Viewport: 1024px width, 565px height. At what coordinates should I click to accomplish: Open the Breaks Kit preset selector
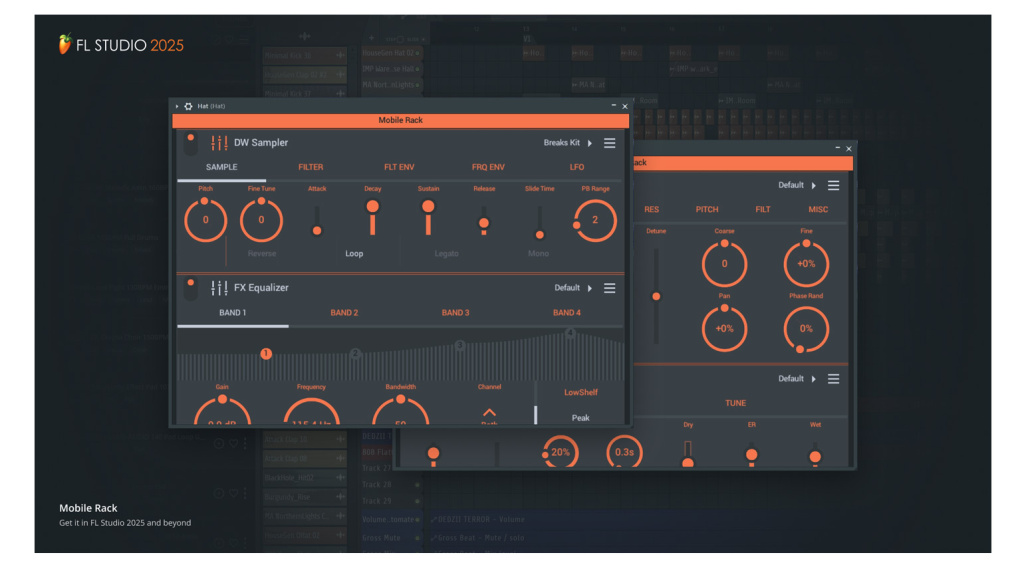tap(568, 143)
